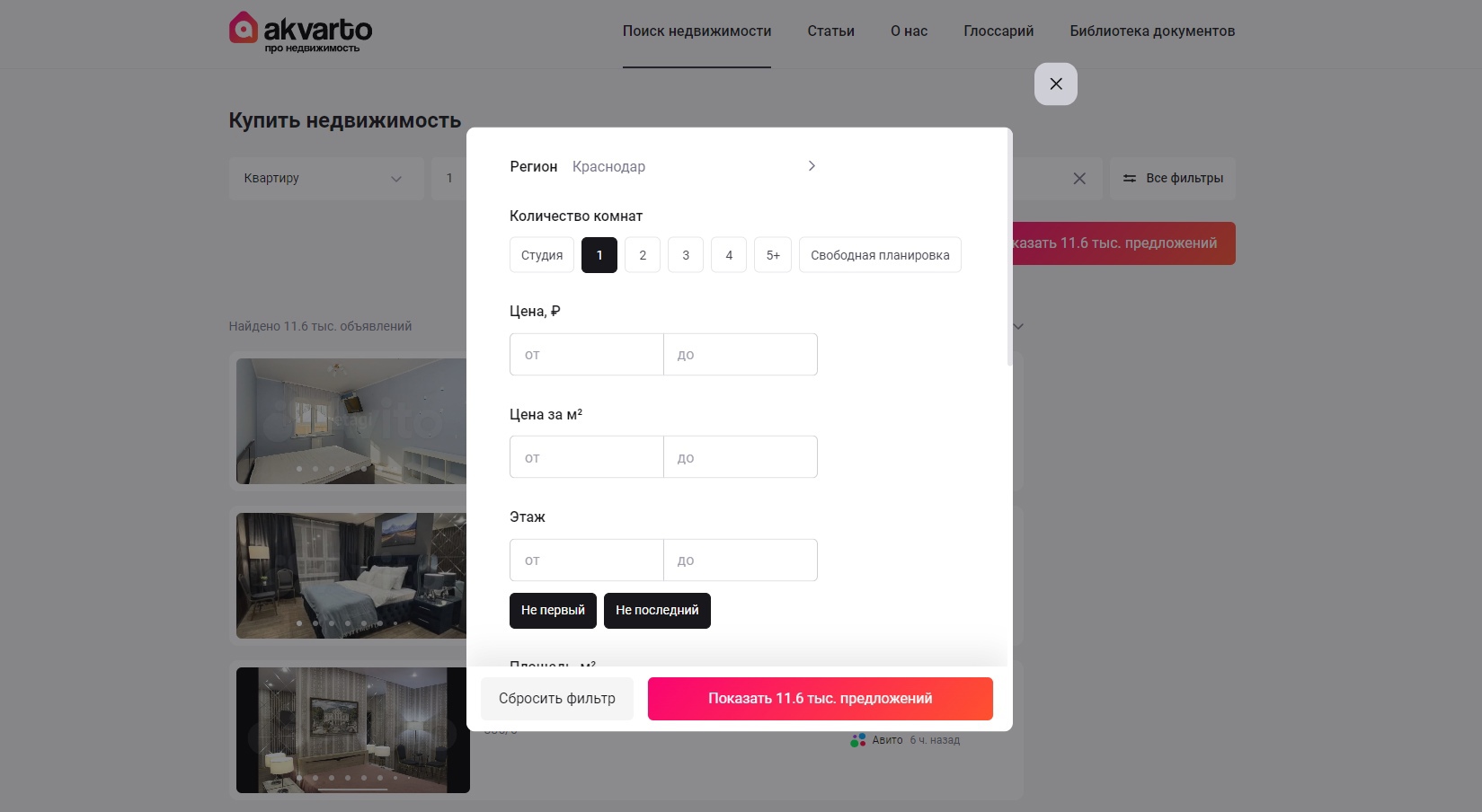Open the О нас menu item
Screen dimensions: 1482x812
909,31
